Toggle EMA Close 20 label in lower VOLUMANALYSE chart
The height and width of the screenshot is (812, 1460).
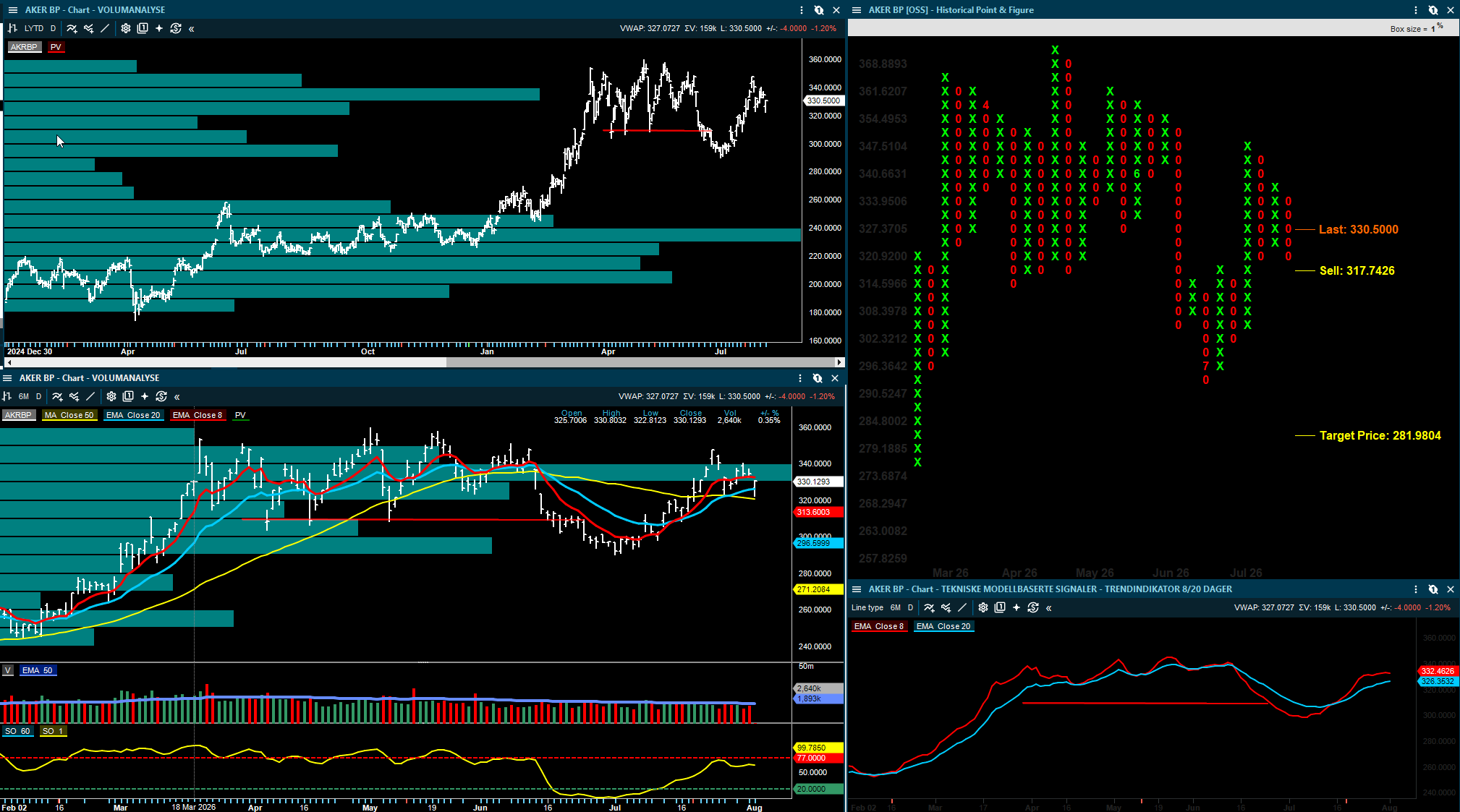(133, 415)
